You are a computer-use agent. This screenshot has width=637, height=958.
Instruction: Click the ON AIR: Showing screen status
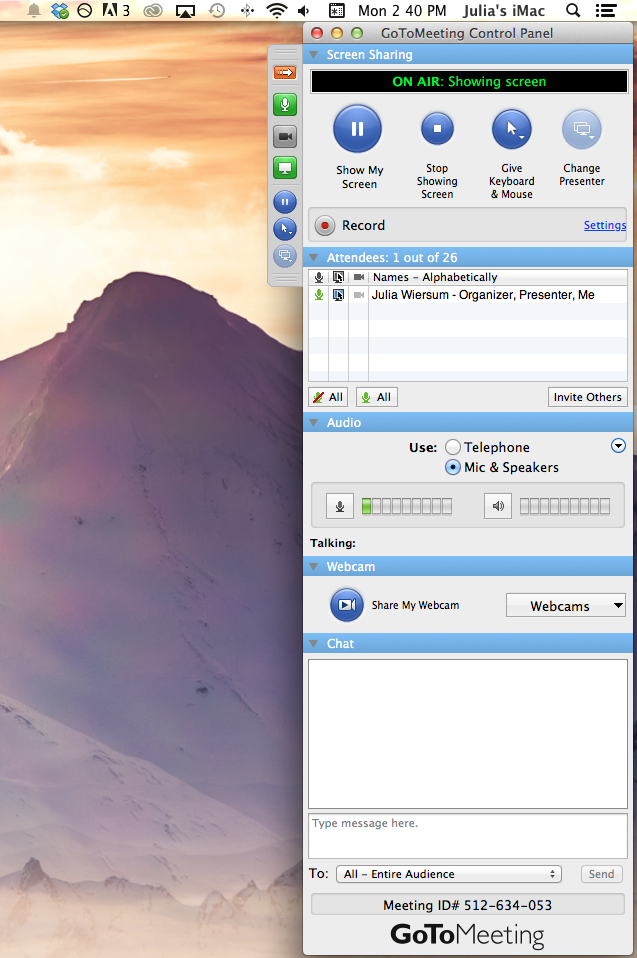[x=469, y=82]
